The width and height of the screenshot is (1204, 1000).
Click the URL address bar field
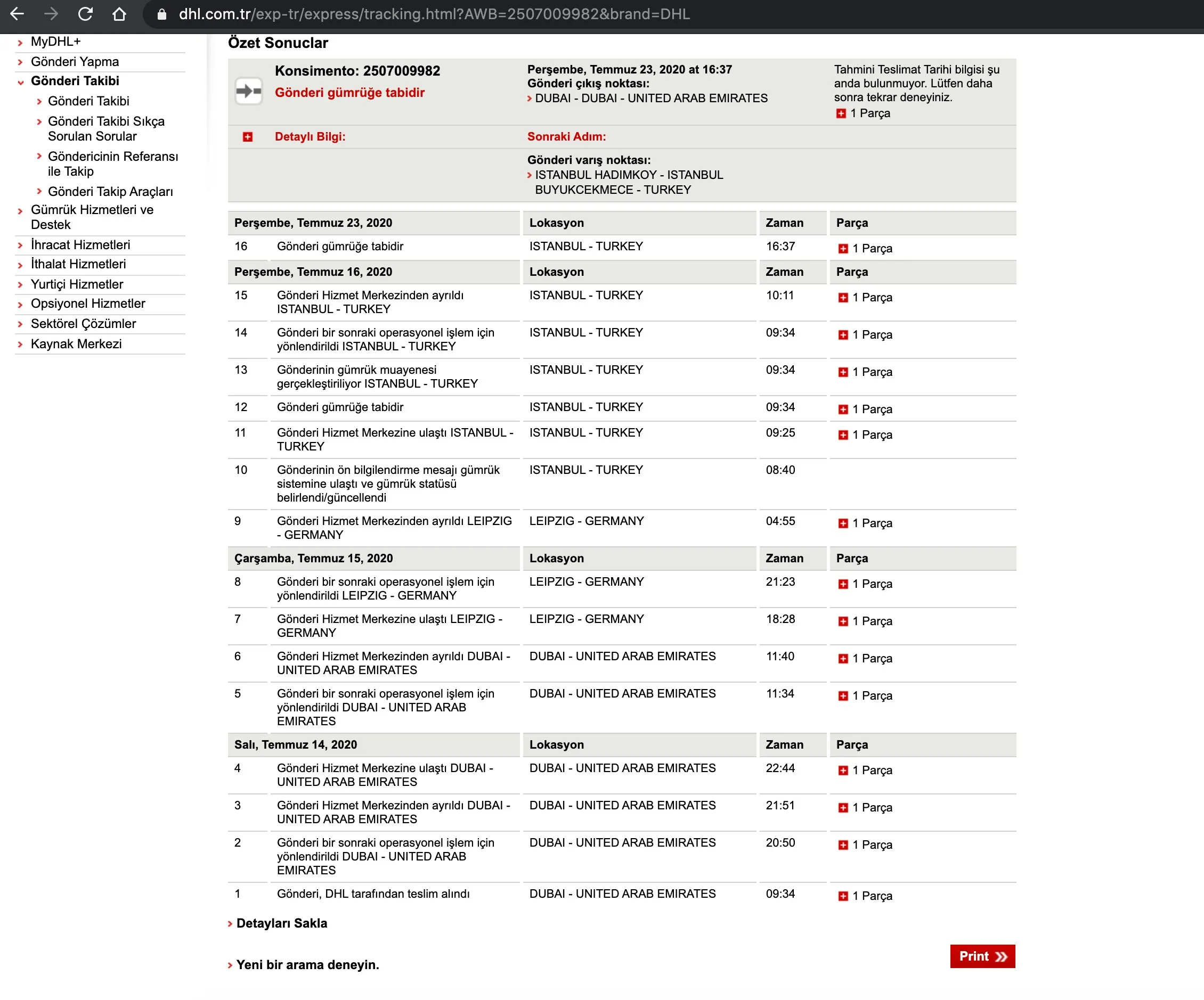434,14
